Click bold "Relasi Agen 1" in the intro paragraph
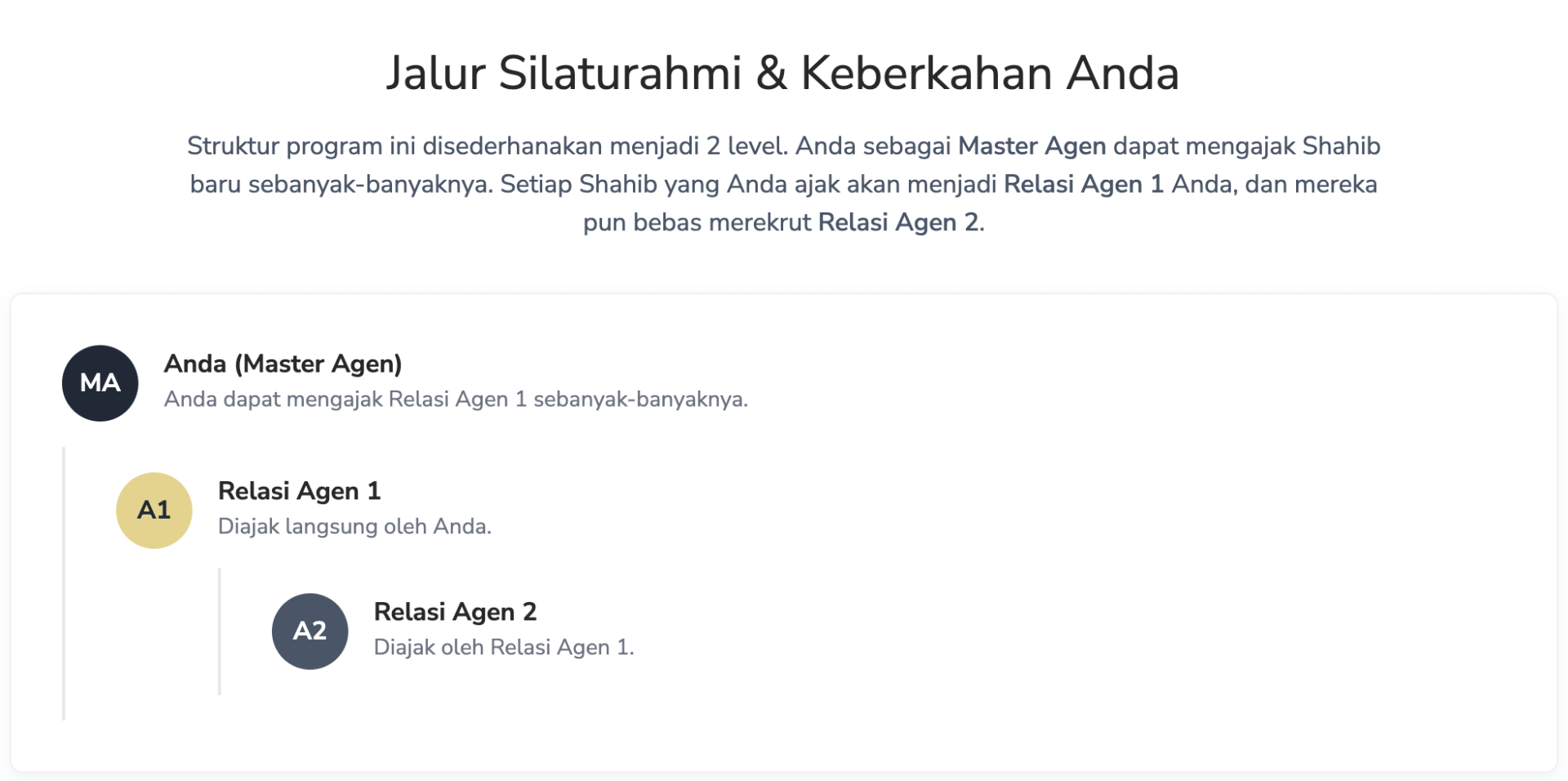 coord(1083,185)
